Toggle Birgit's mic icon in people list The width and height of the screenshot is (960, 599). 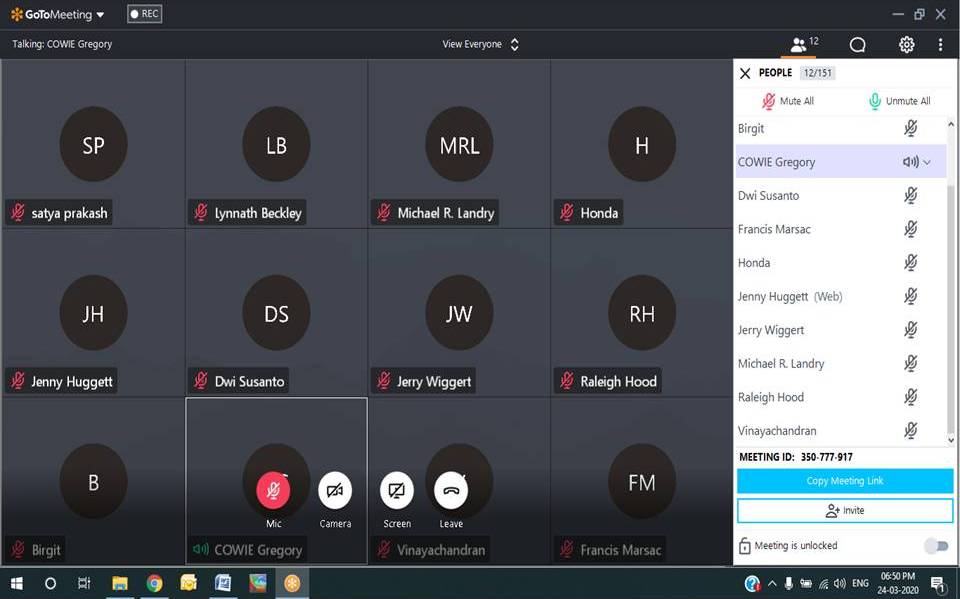click(x=910, y=128)
